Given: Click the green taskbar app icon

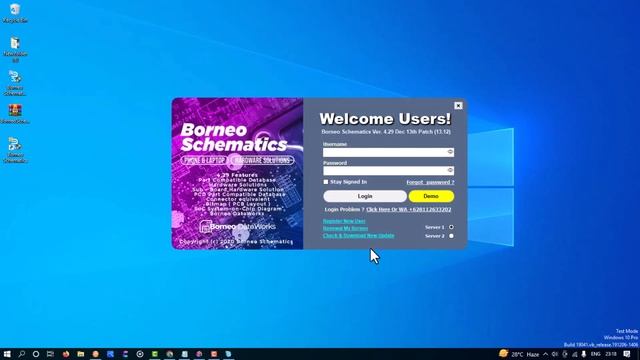Looking at the screenshot, I should pyautogui.click(x=155, y=354).
